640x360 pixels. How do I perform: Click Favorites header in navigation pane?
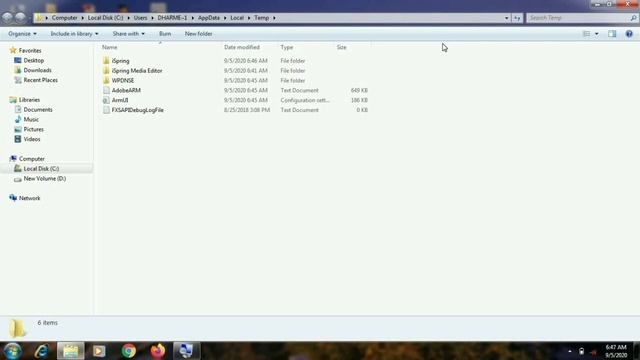tap(30, 51)
